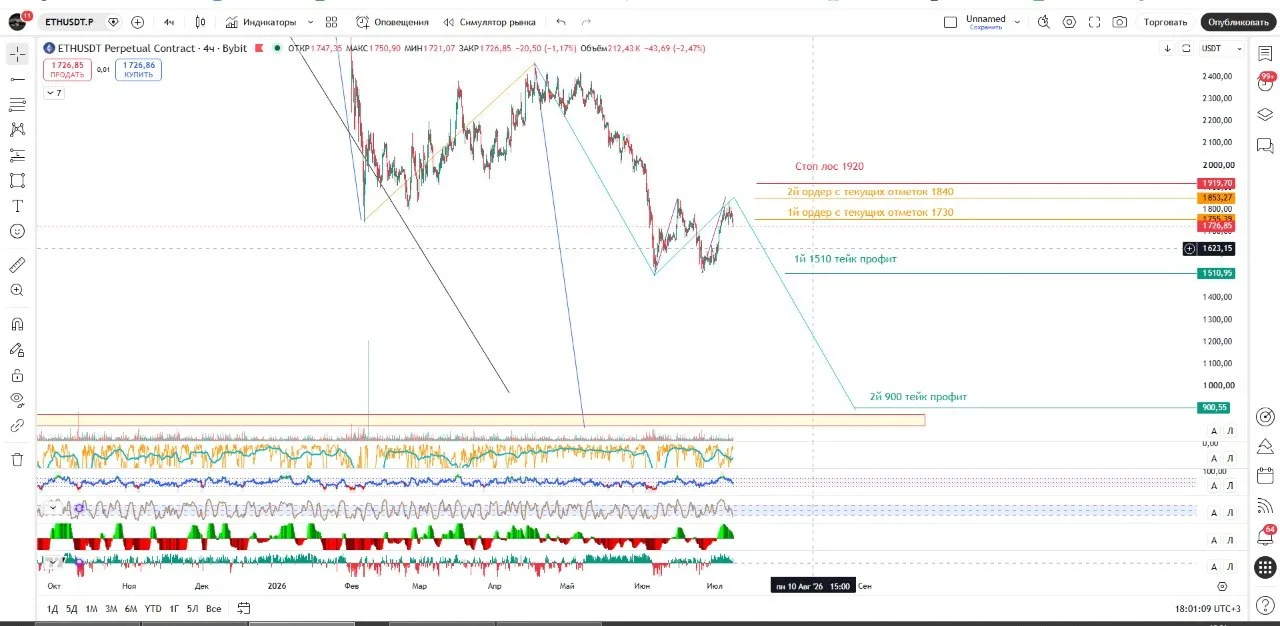Click the Опубликовать button

(1237, 21)
